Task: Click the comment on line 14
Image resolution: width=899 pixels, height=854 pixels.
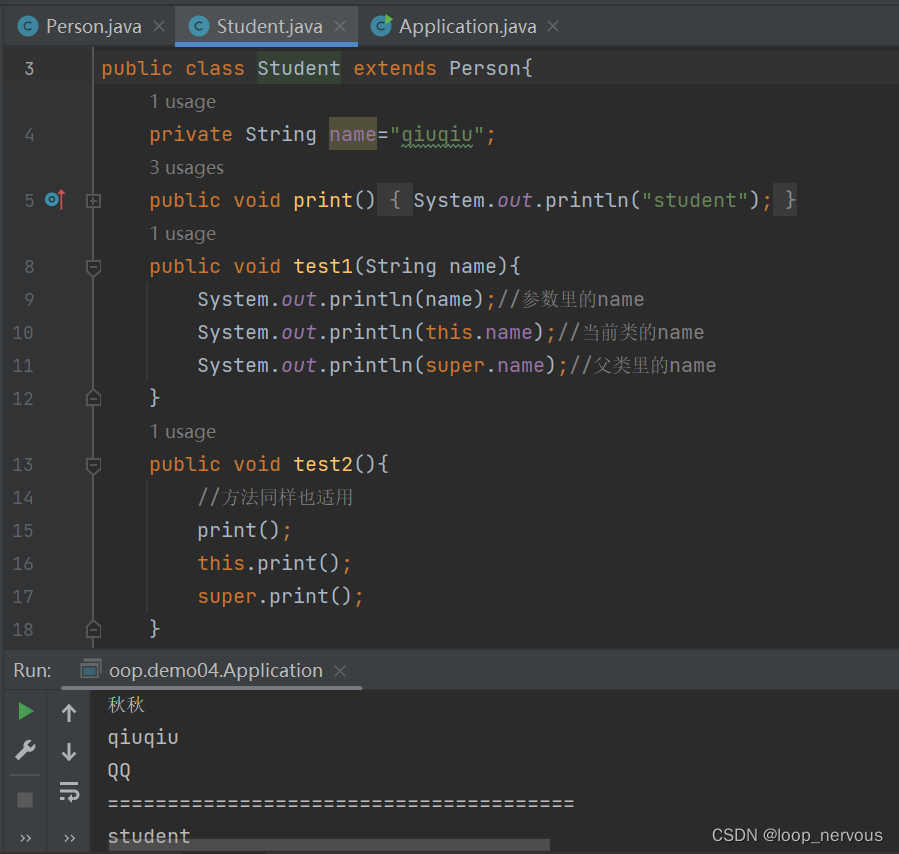Action: pyautogui.click(x=275, y=497)
